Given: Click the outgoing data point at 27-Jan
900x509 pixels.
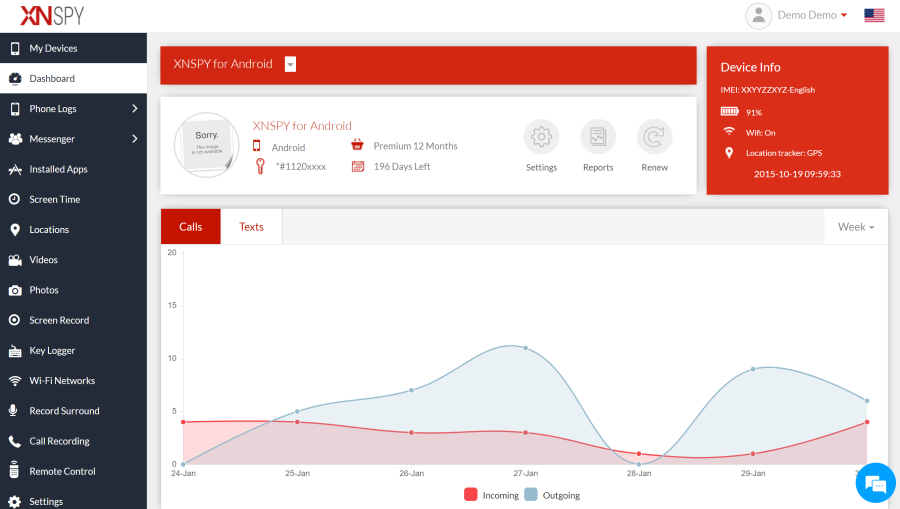Looking at the screenshot, I should (x=525, y=348).
